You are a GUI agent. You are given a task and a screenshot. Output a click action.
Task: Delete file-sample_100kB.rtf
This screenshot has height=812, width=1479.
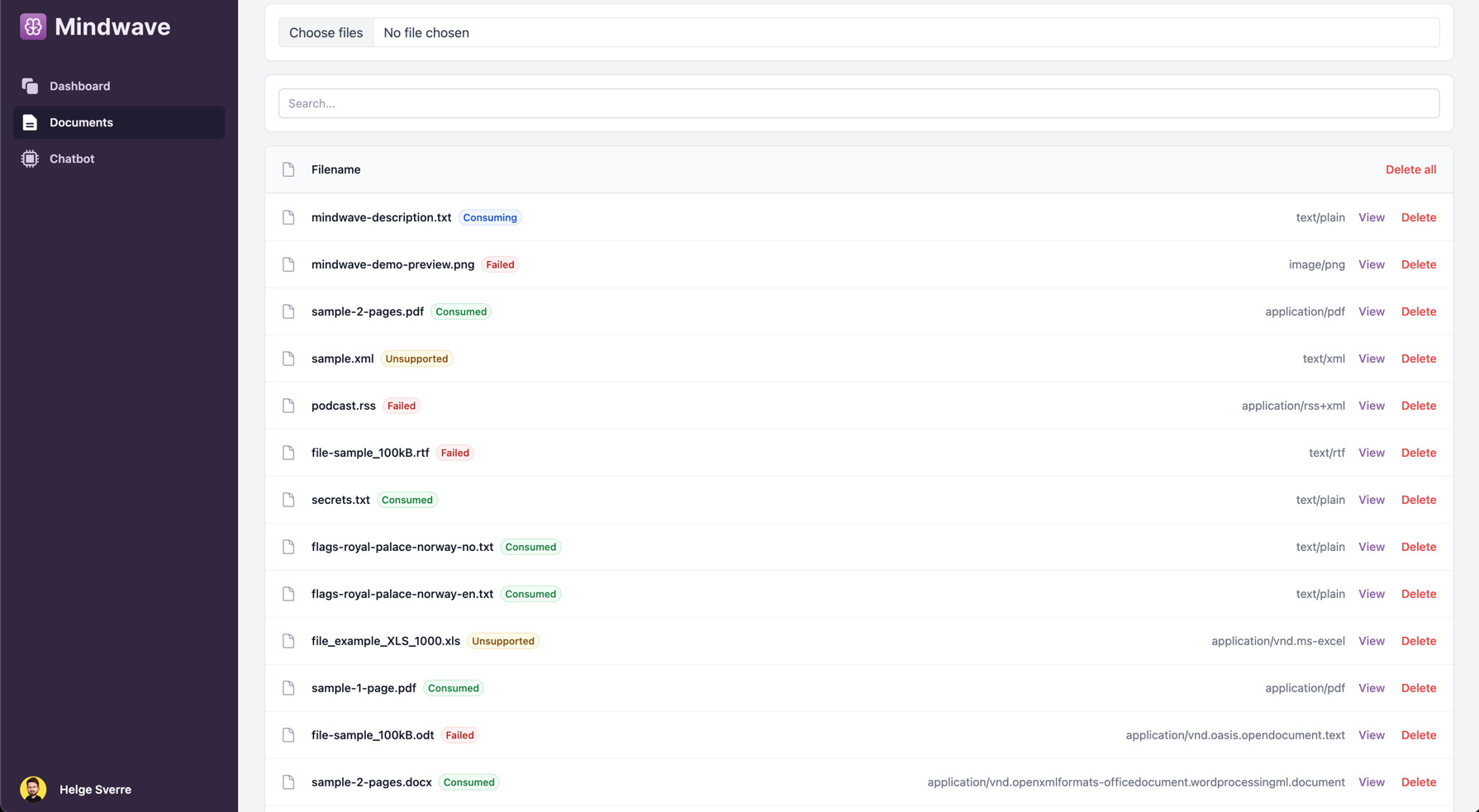point(1419,453)
